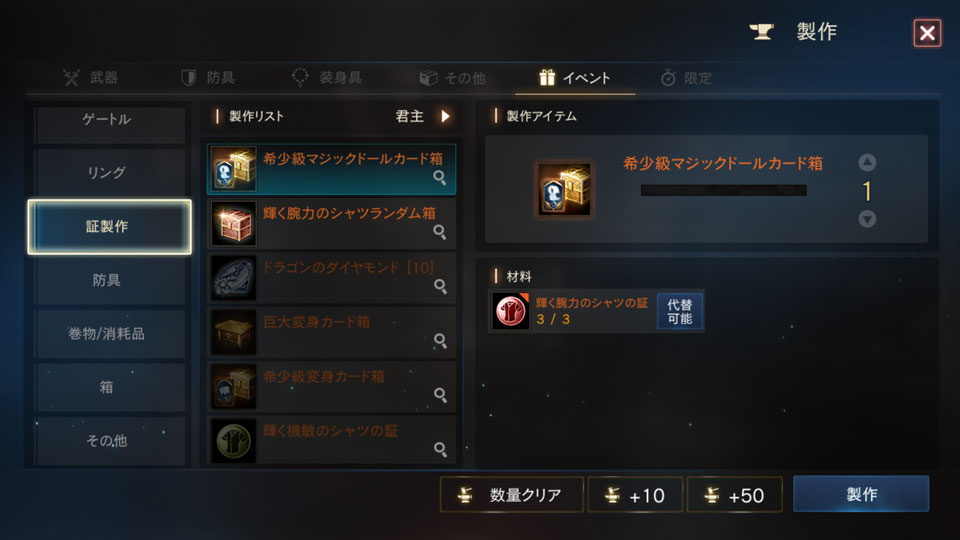Switch to the 限定 tab

[x=686, y=78]
